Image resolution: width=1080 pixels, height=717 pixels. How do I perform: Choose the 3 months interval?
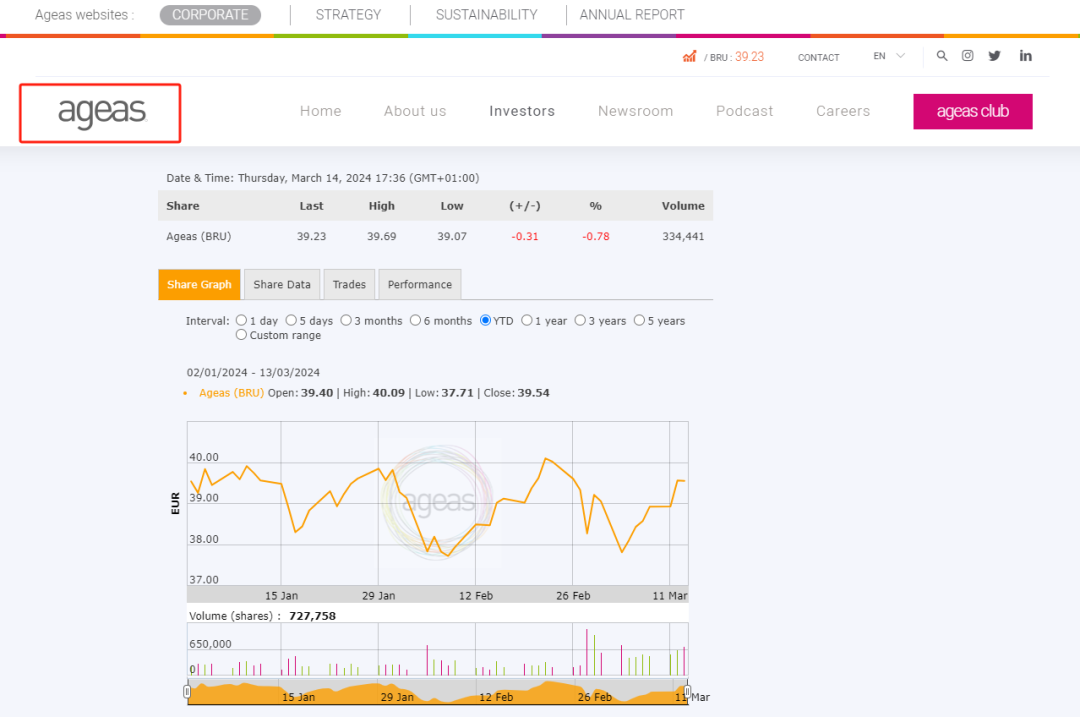(346, 320)
